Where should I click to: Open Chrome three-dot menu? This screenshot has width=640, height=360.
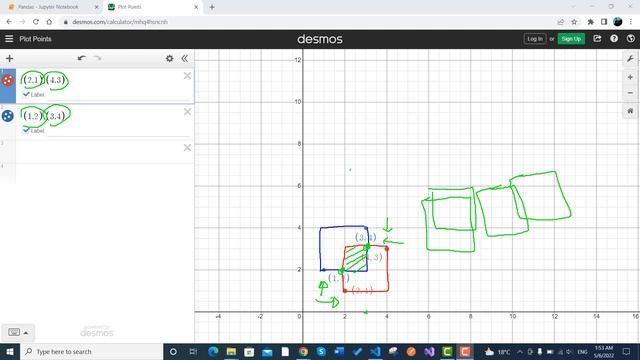tap(631, 22)
